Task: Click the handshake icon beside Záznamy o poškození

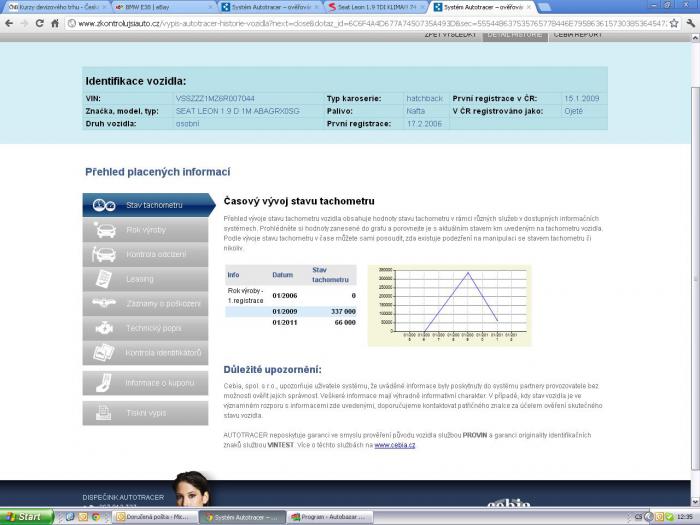Action: pos(104,303)
